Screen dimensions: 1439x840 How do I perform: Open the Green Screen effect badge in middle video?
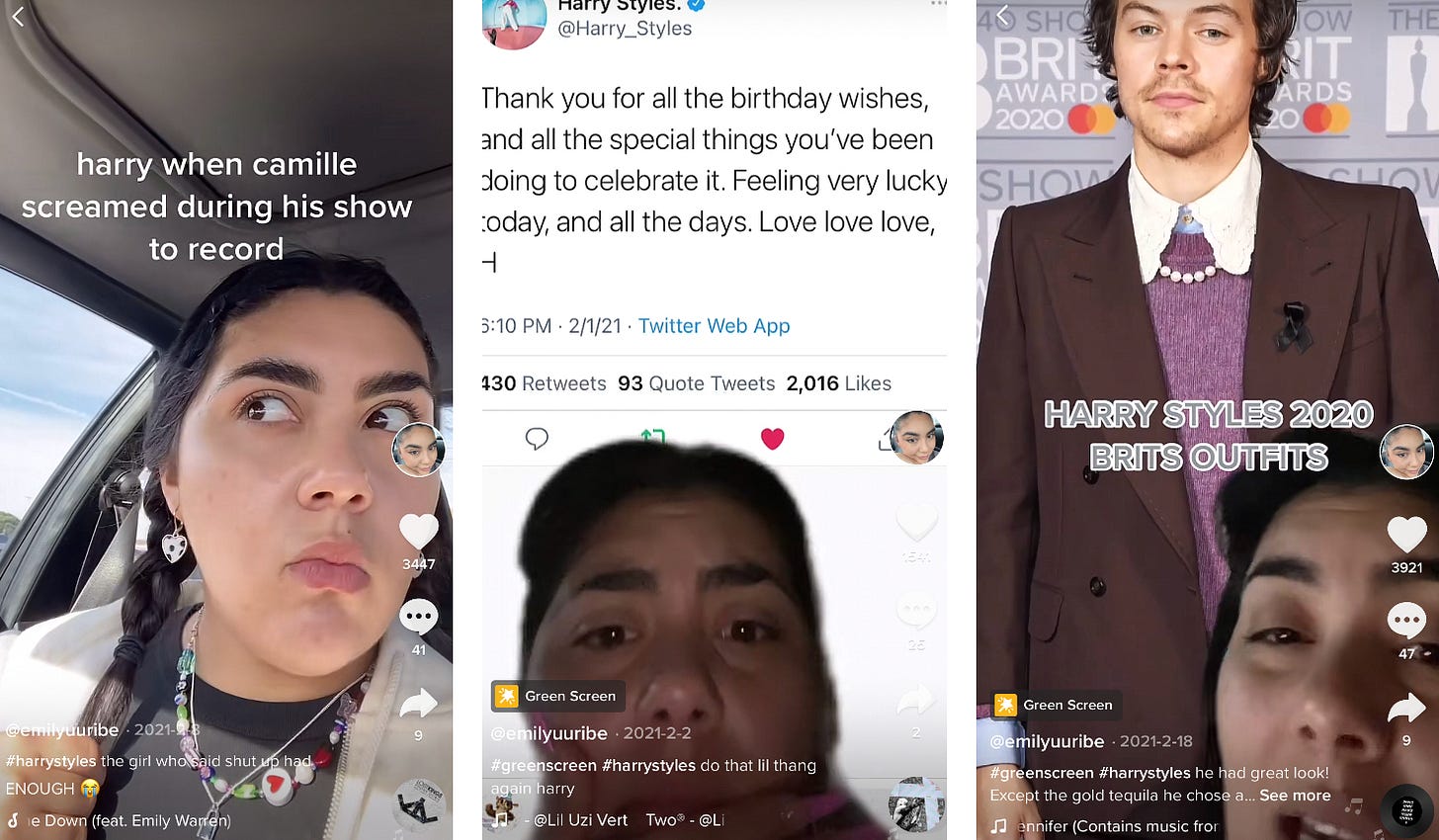coord(558,696)
